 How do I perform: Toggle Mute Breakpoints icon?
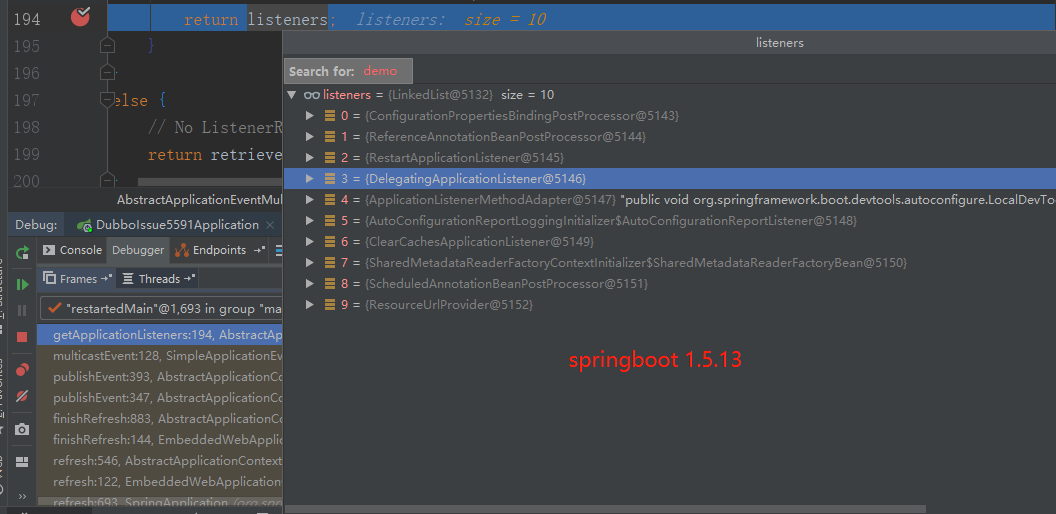(x=22, y=395)
